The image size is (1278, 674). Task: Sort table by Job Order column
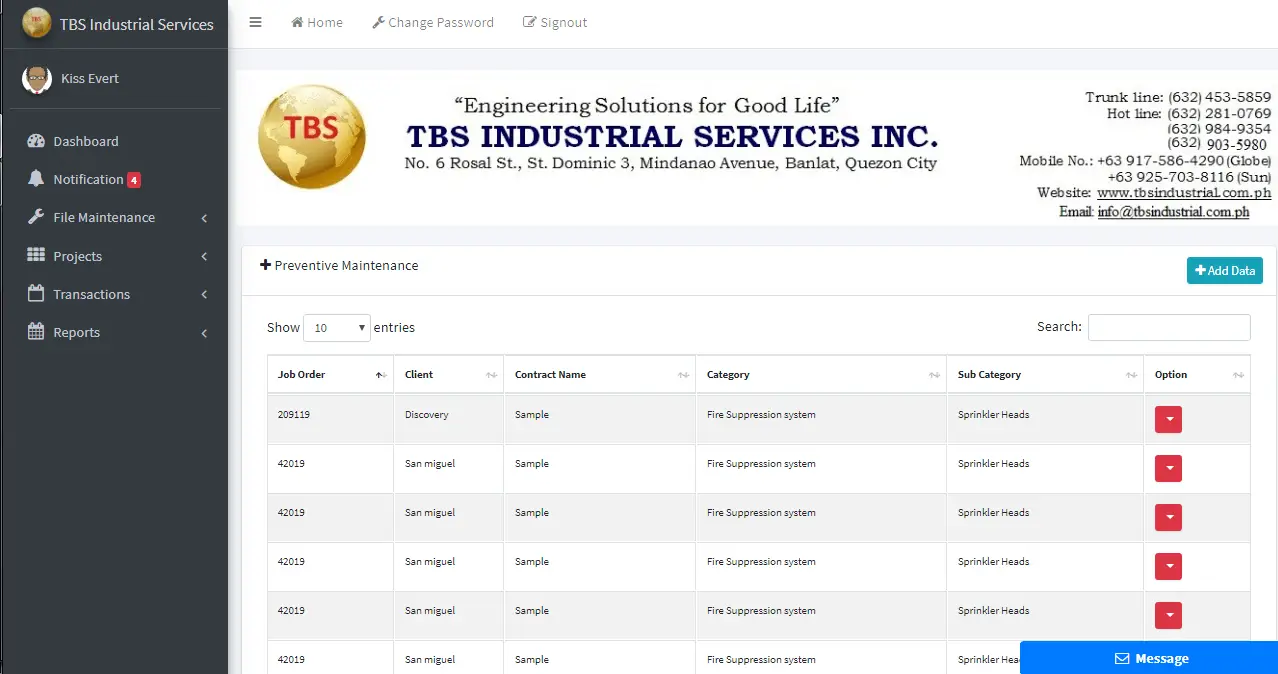click(x=330, y=375)
